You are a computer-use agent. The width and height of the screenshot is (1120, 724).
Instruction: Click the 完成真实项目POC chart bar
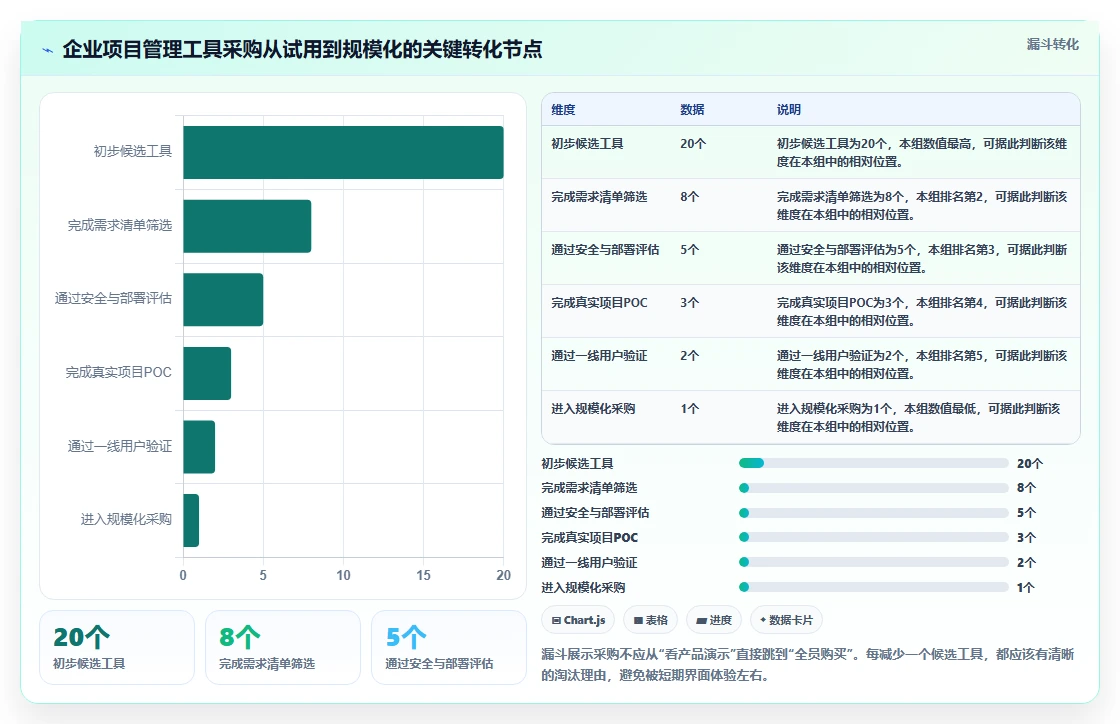(207, 373)
